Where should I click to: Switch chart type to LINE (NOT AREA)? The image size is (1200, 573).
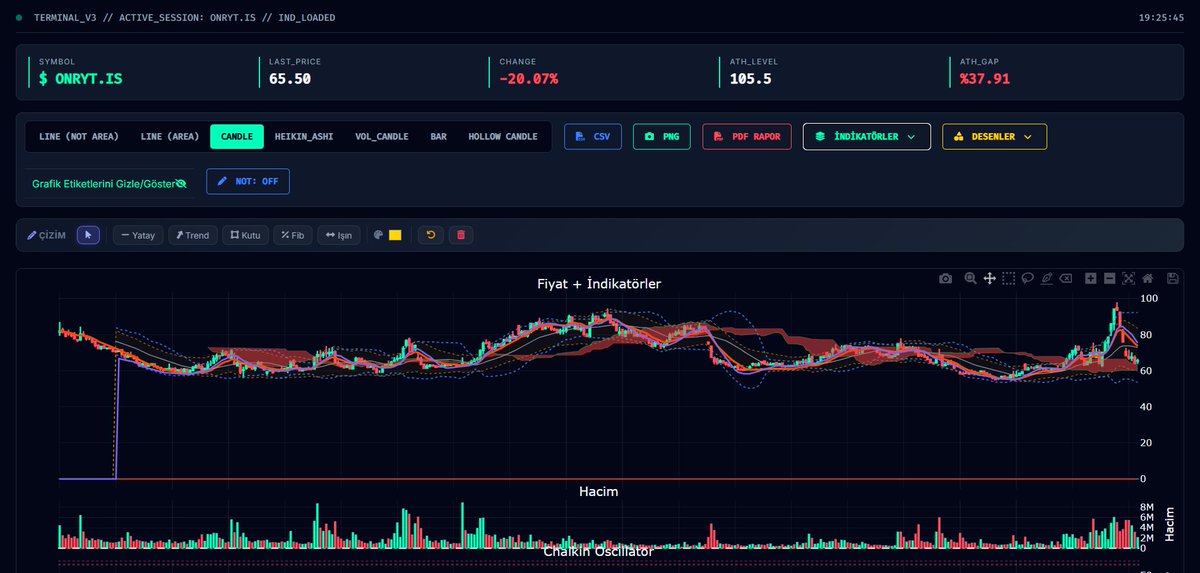(x=78, y=136)
